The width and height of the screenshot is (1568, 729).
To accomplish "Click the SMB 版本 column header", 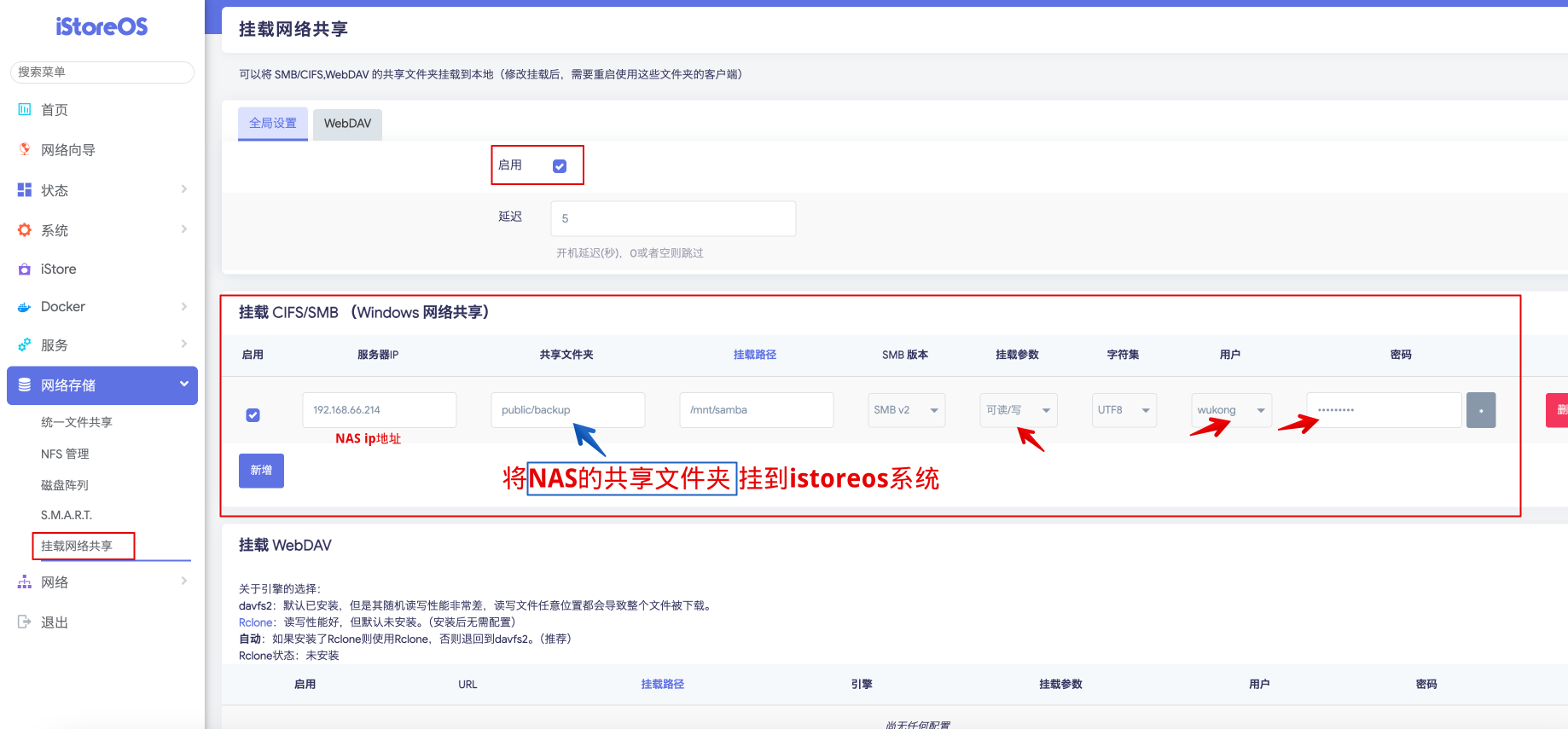I will point(905,355).
